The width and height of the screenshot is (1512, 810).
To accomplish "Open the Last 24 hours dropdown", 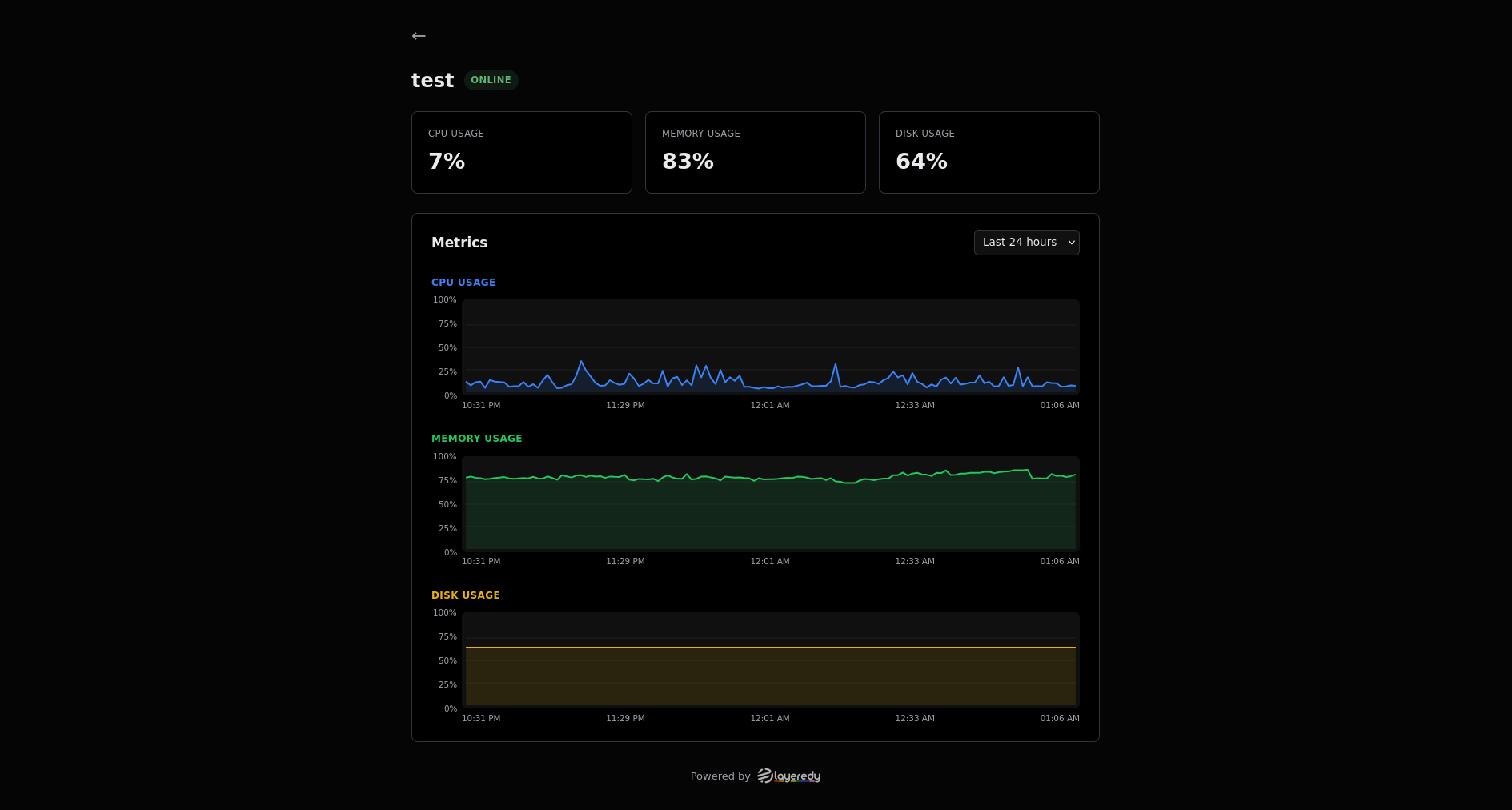I will 1026,243.
